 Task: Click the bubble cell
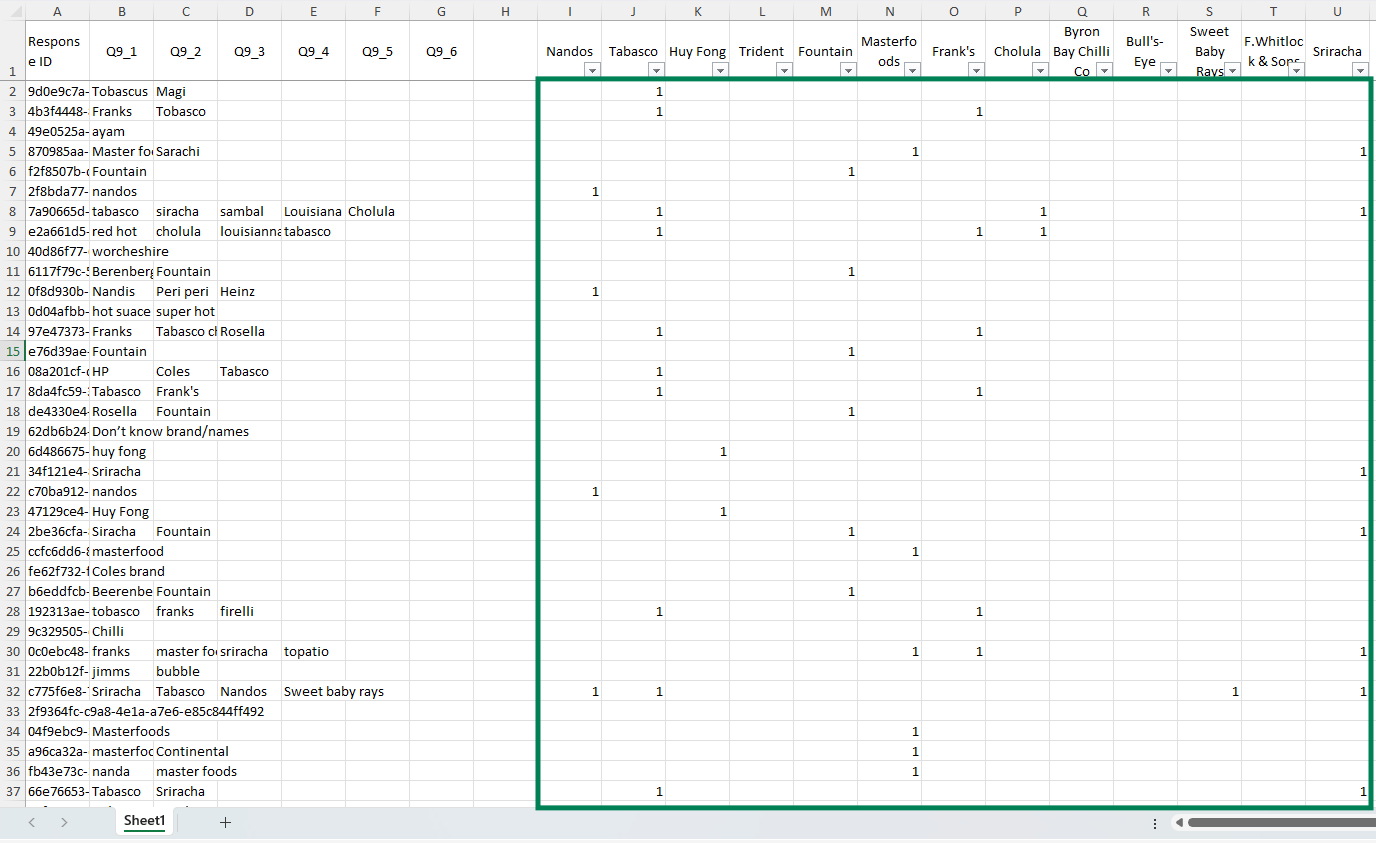[x=185, y=671]
